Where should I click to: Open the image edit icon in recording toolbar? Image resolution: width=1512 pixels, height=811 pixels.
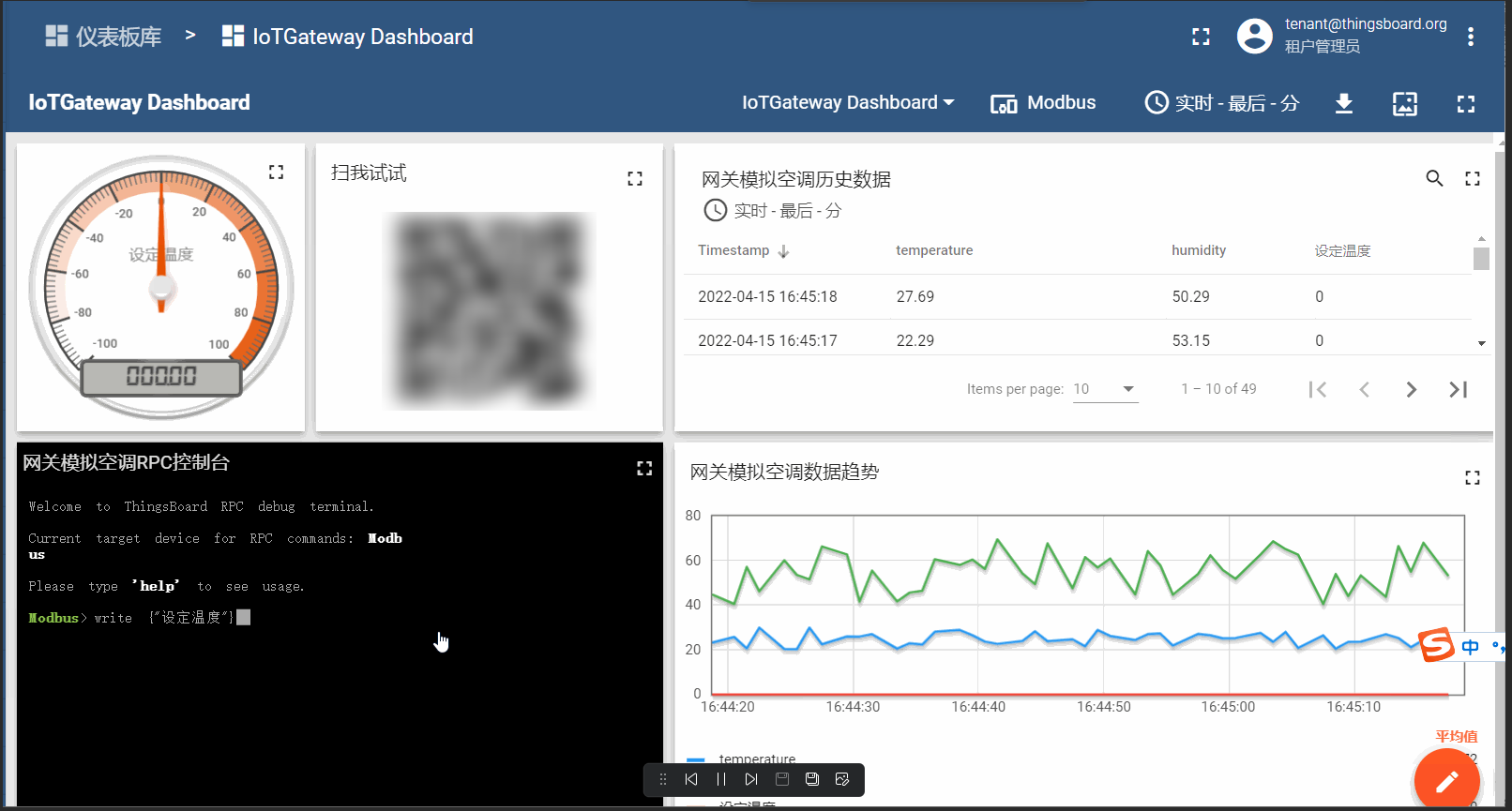click(x=842, y=779)
